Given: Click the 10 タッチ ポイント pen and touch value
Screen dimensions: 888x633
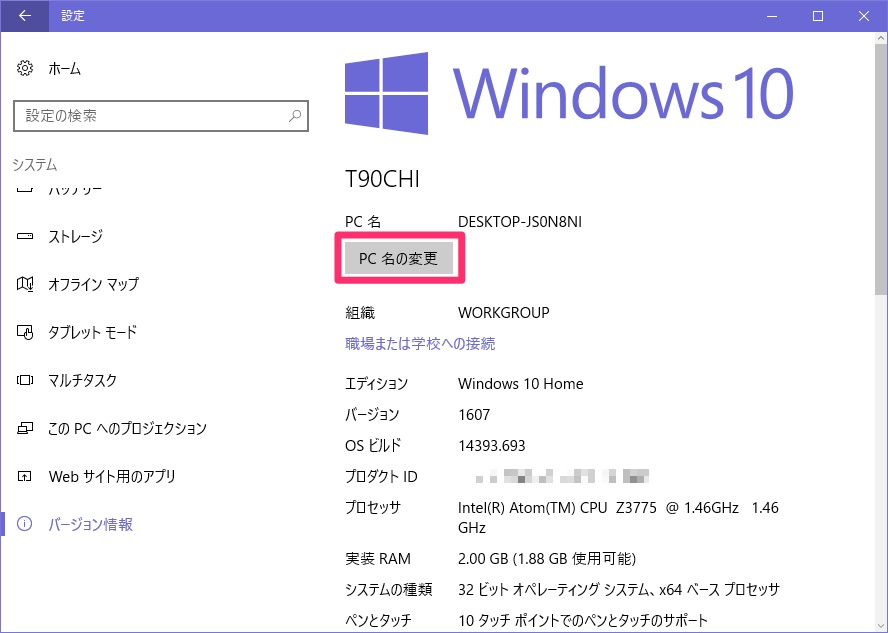Looking at the screenshot, I should click(x=583, y=621).
